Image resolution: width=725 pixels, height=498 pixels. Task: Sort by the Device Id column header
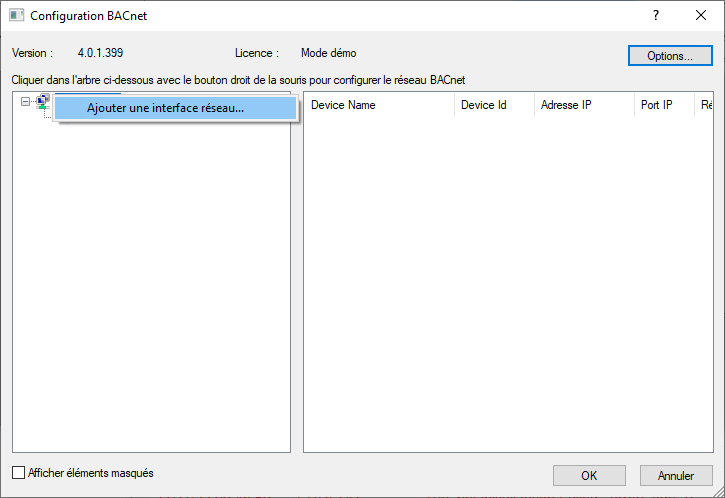pos(494,105)
